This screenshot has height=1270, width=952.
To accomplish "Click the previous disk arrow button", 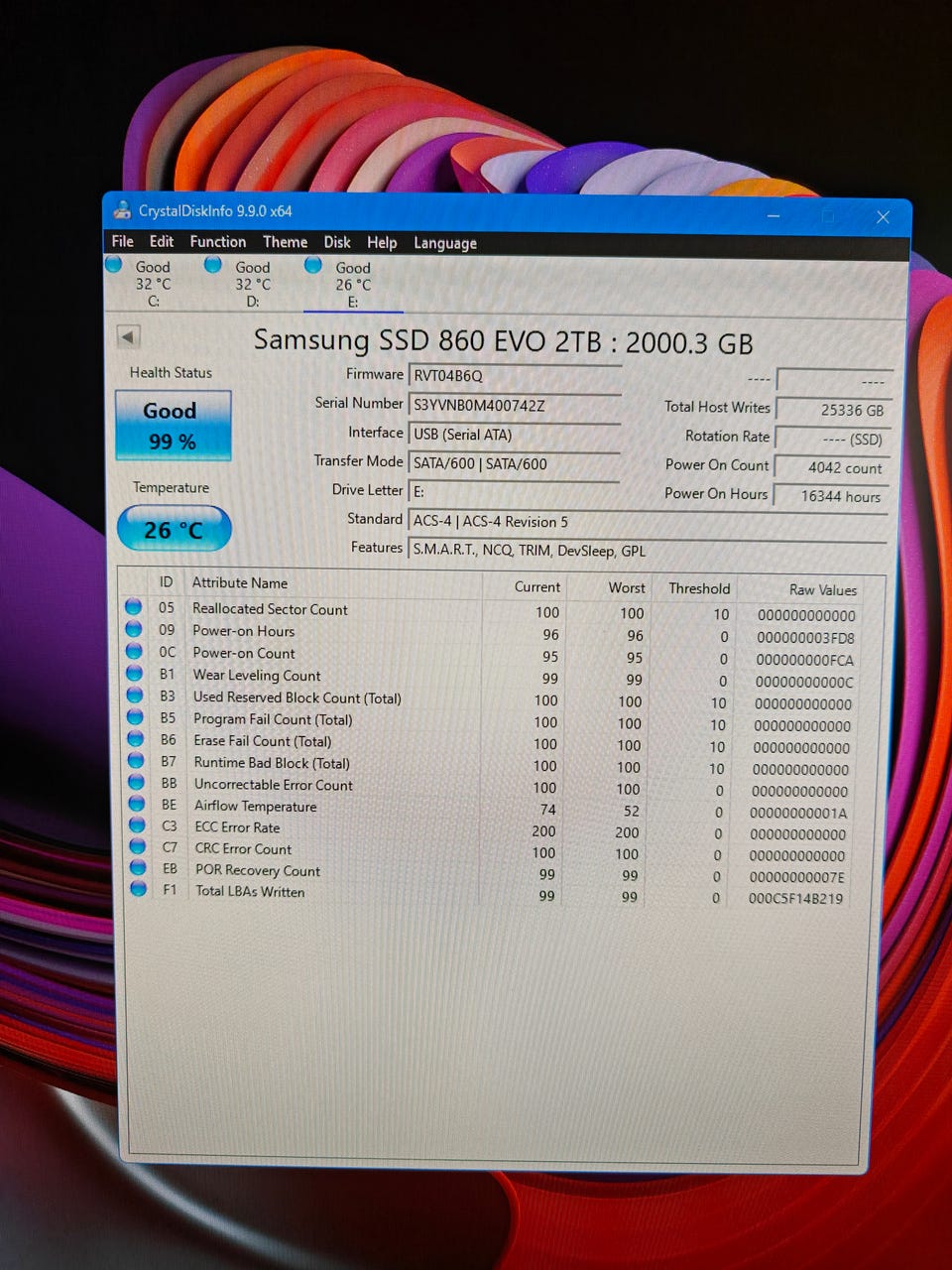I will click(x=129, y=337).
